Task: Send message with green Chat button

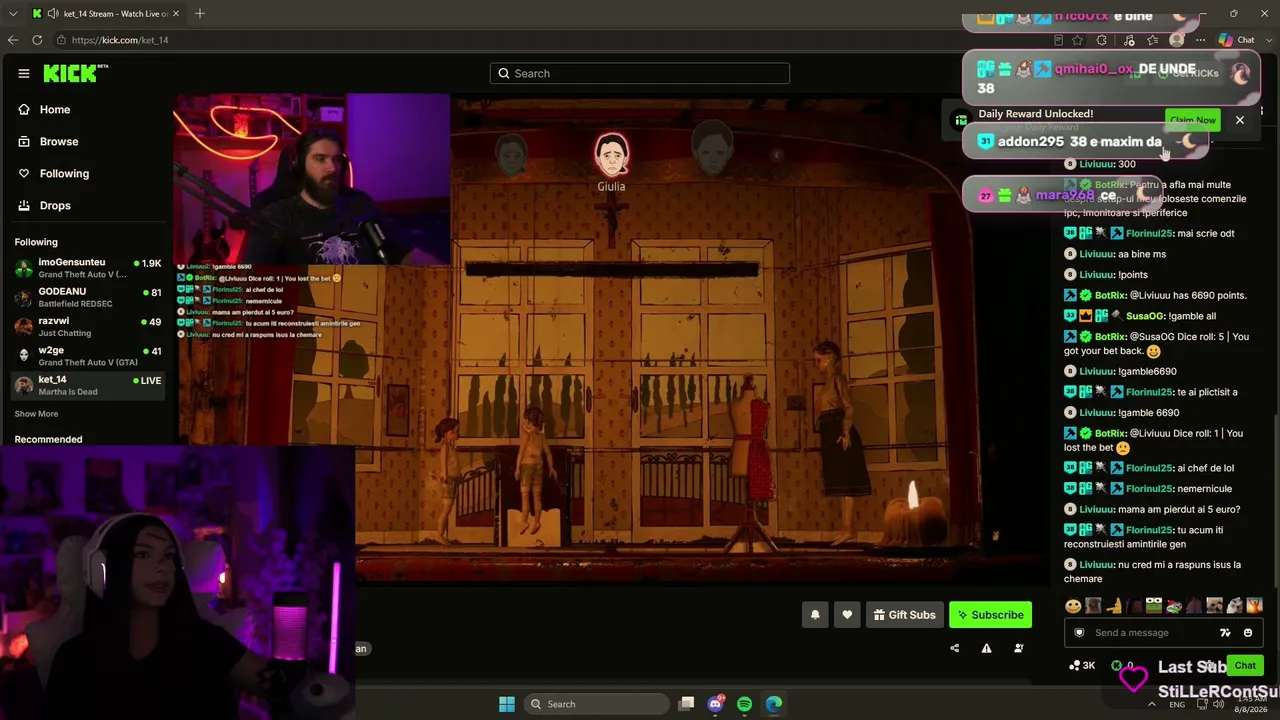Action: point(1245,665)
